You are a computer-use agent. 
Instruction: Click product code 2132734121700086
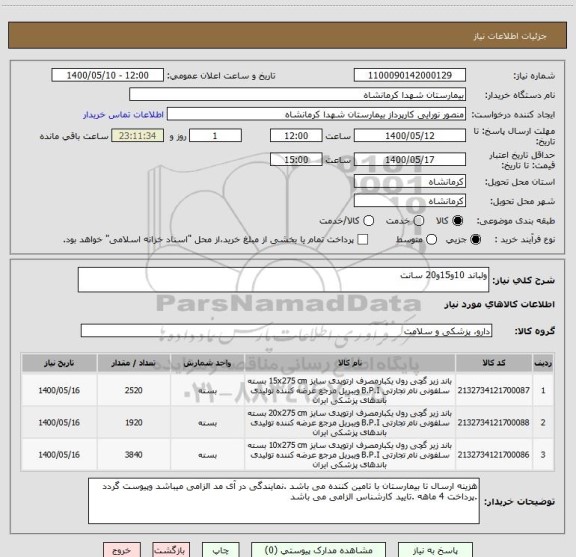[x=493, y=454]
